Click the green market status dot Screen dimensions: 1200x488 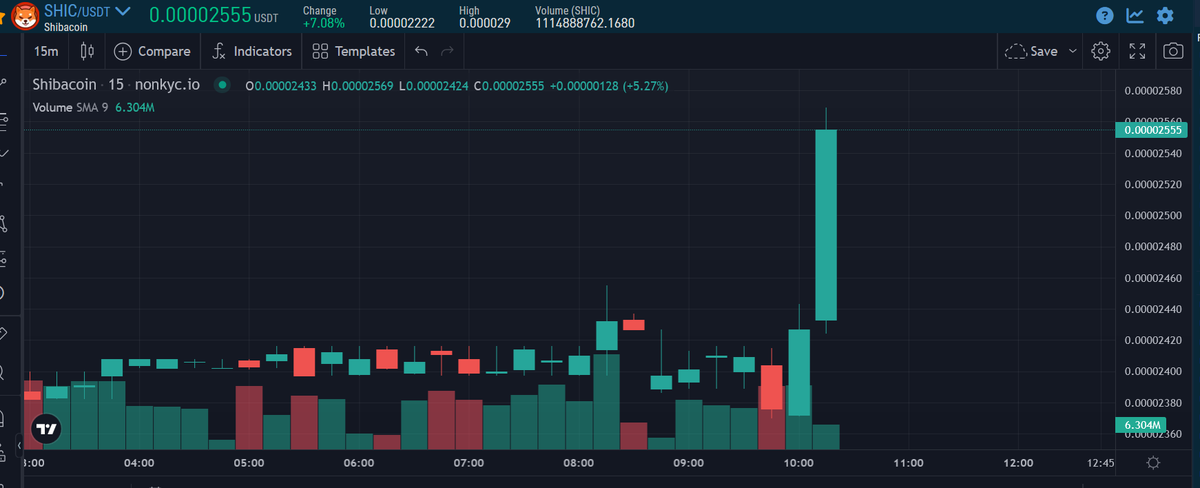click(x=222, y=85)
